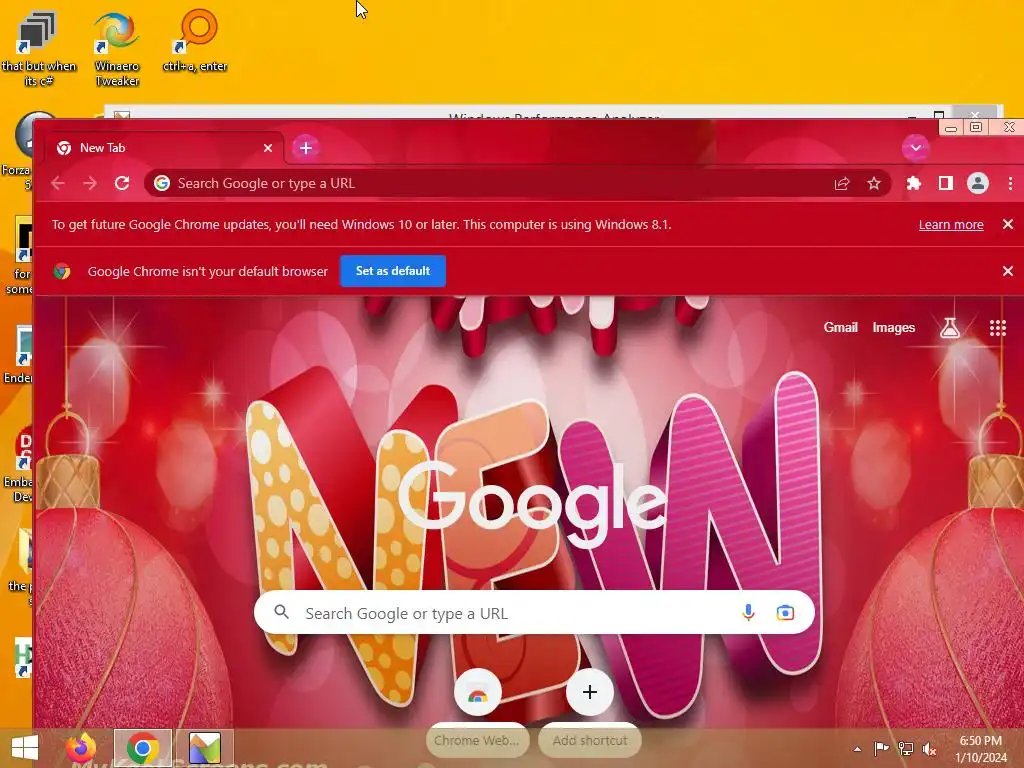
Task: Close the New Tab tab
Action: pos(268,148)
